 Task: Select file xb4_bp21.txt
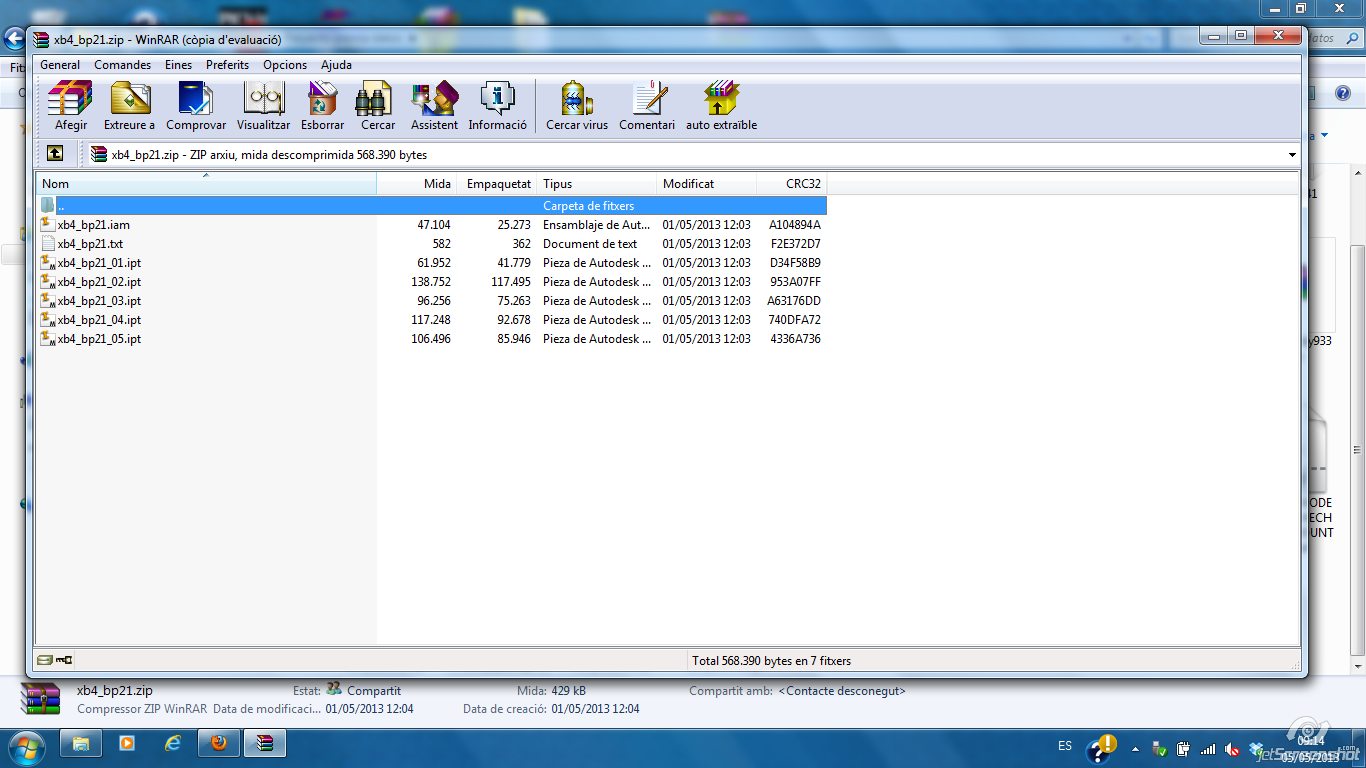coord(432,244)
